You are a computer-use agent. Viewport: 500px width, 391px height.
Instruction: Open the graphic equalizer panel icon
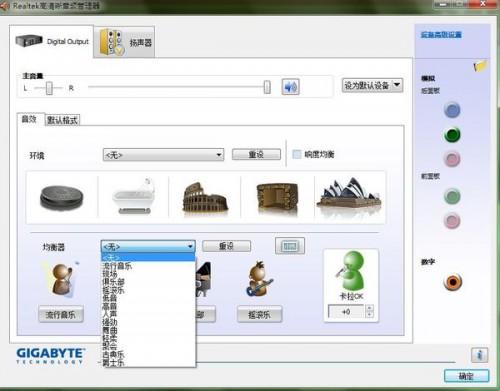(x=290, y=246)
